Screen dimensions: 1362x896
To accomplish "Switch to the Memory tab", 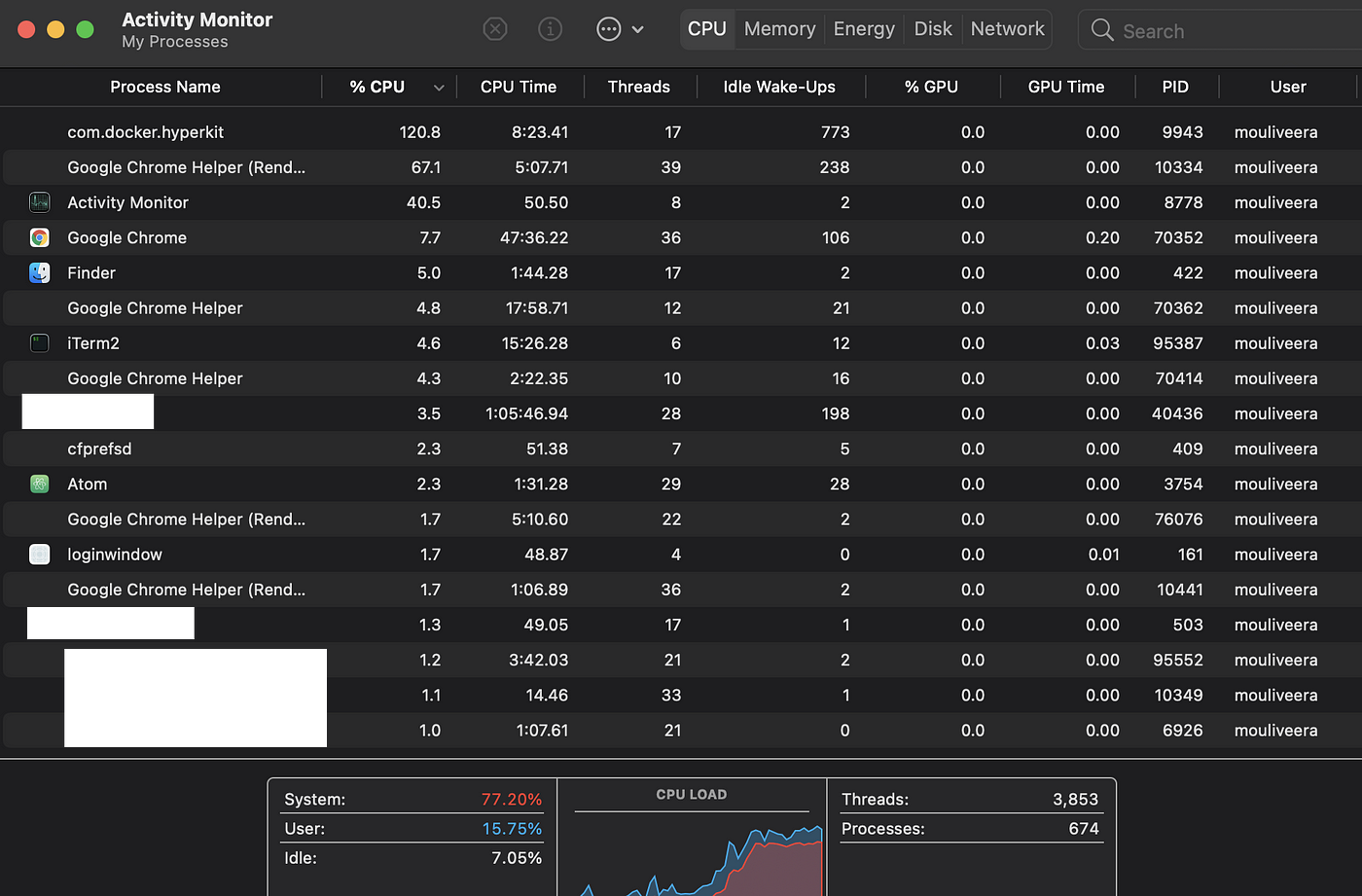I will click(x=780, y=29).
